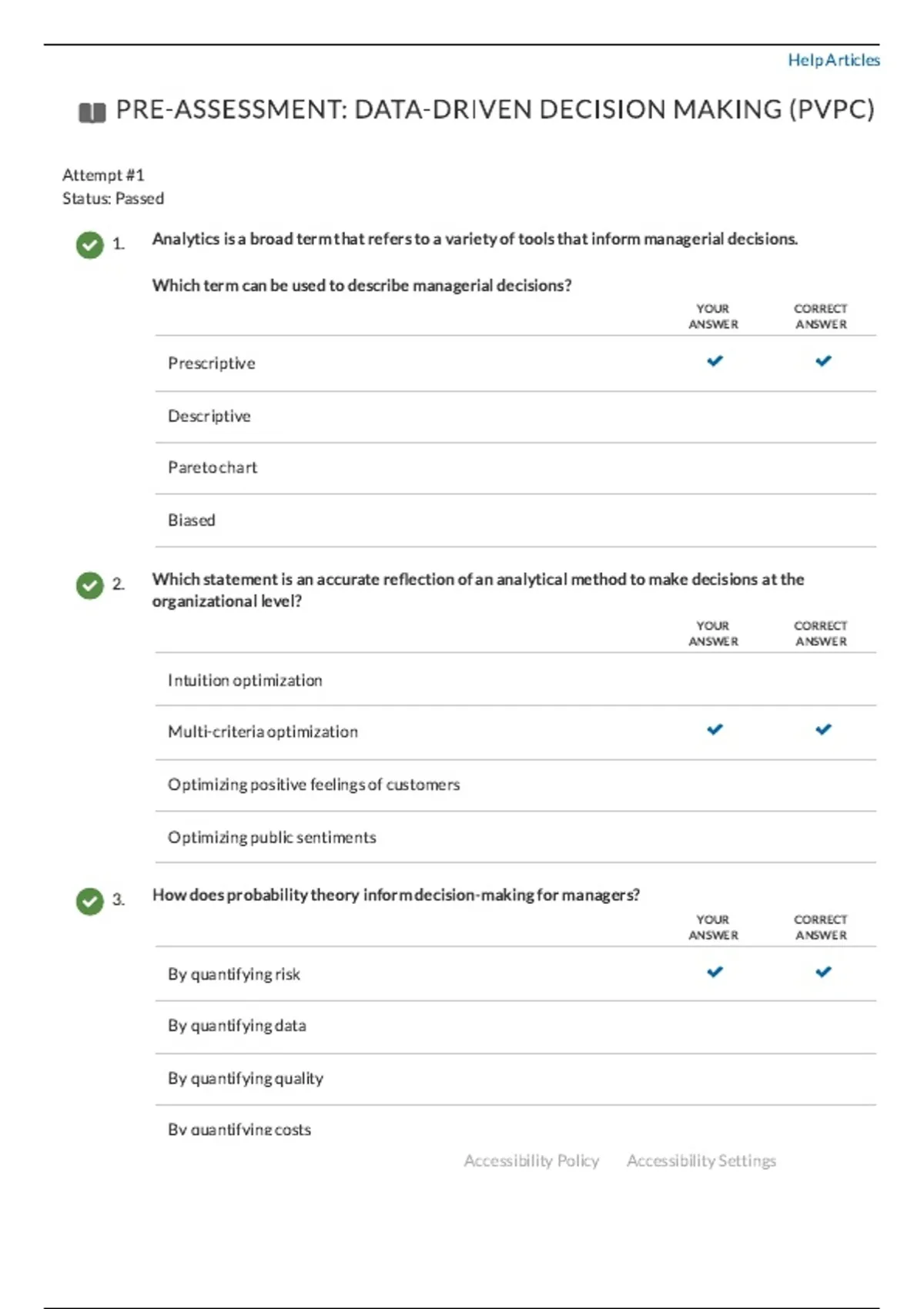Choose the Intuition optimization option

[245, 680]
